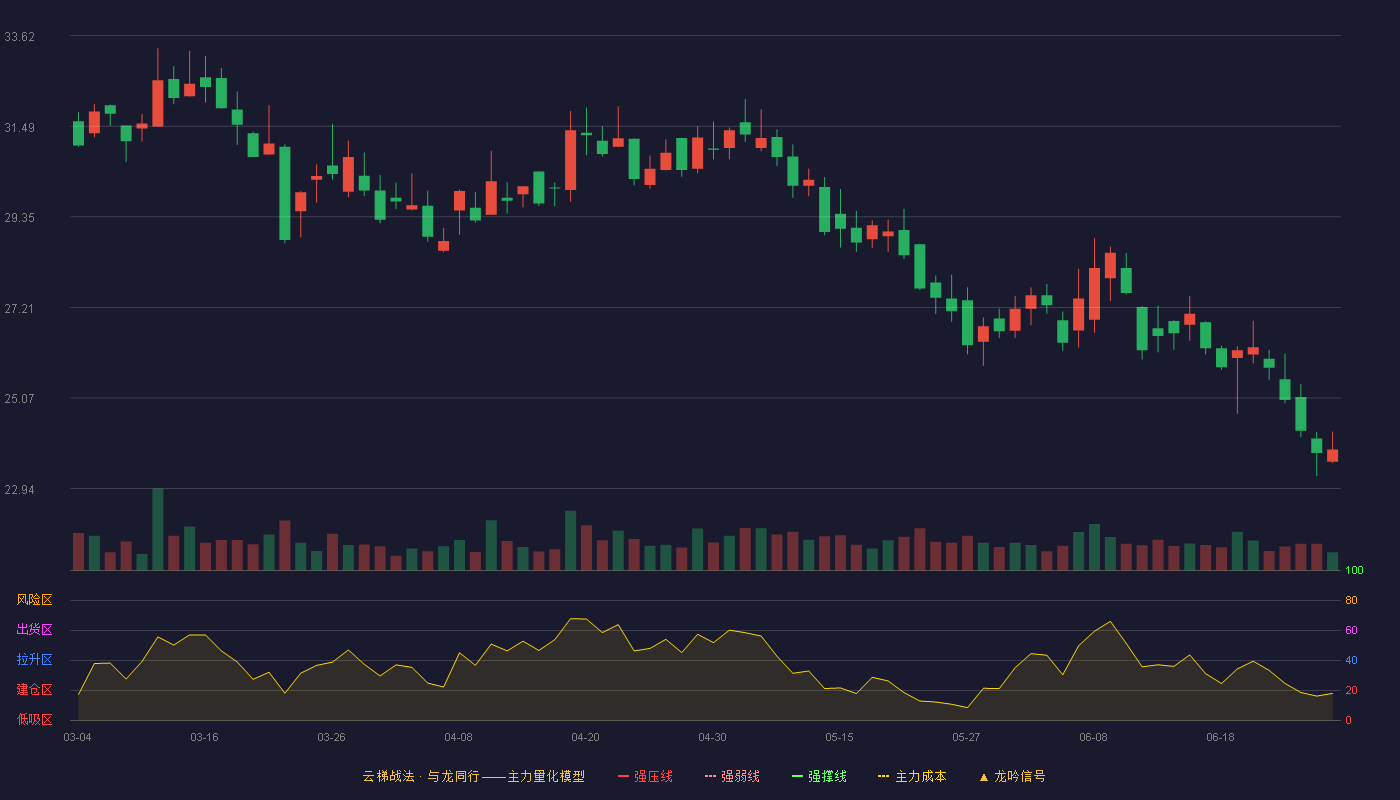This screenshot has height=800, width=1400.
Task: Click the red 20 right-axis value
Action: click(x=1351, y=691)
